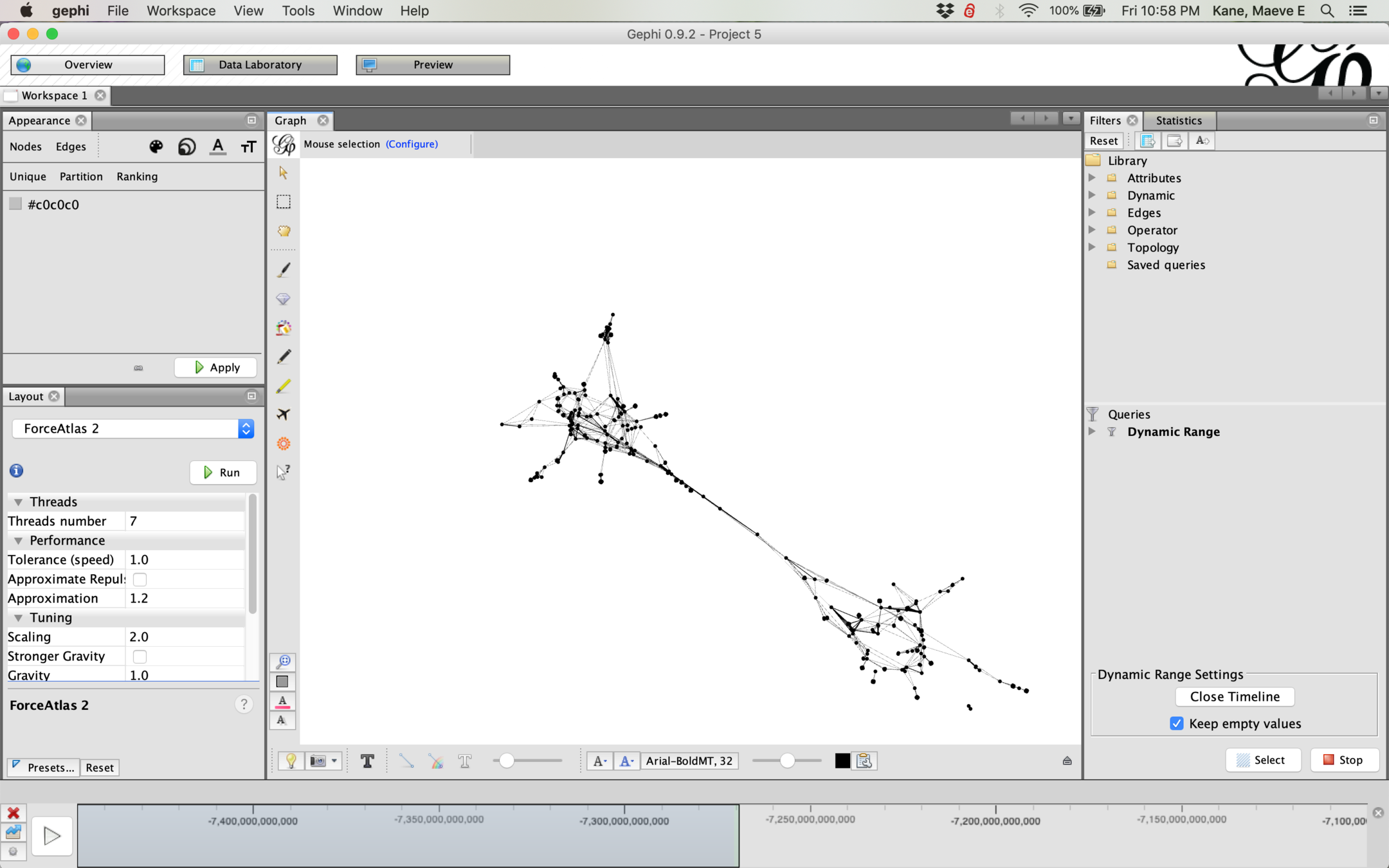The height and width of the screenshot is (868, 1389).
Task: Switch to the Statistics tab
Action: point(1178,120)
